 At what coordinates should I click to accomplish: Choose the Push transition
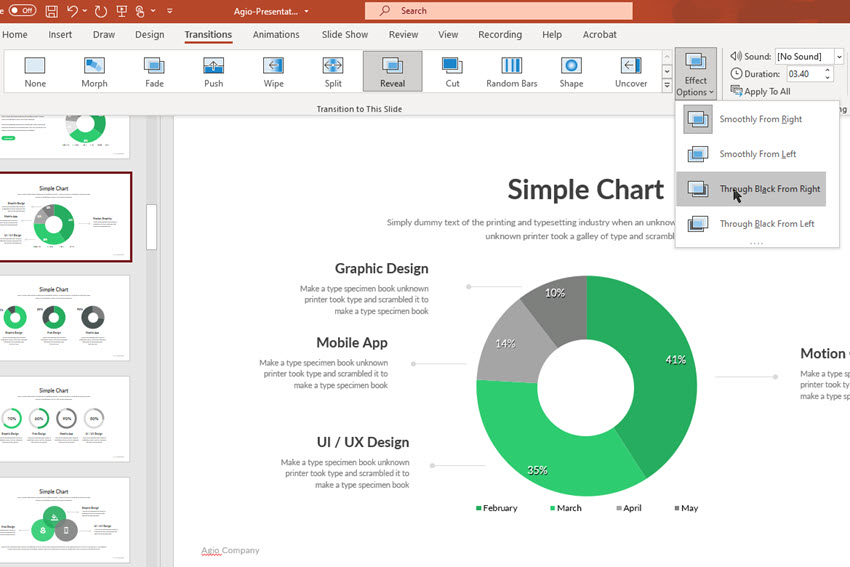click(x=214, y=72)
